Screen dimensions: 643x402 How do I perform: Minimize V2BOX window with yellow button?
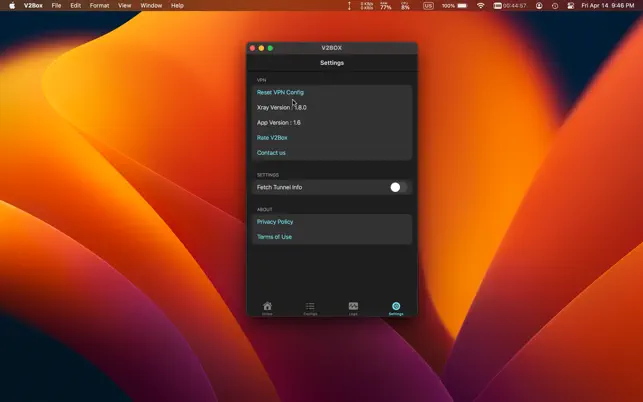tap(261, 48)
